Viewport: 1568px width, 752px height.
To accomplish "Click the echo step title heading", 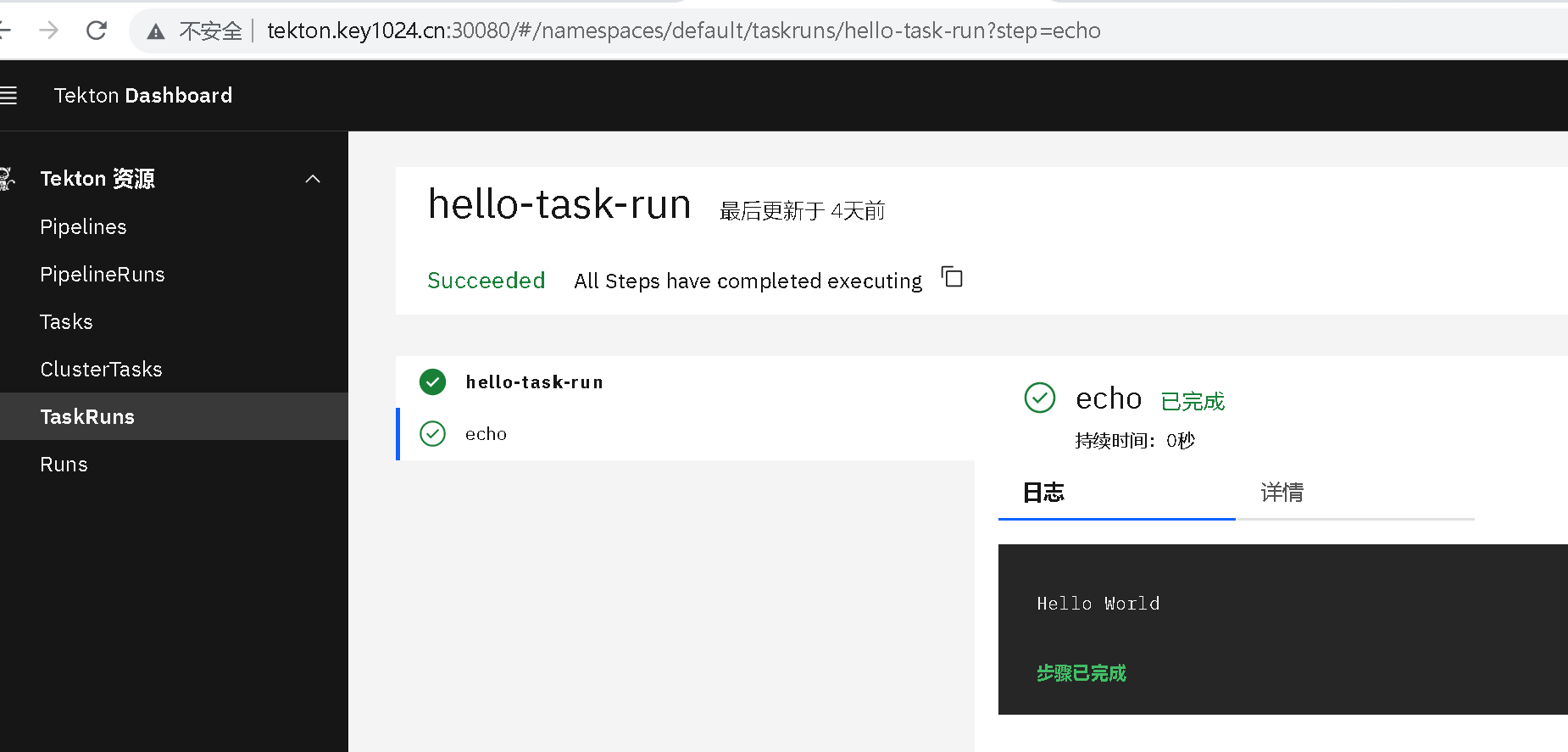I will pos(1109,398).
